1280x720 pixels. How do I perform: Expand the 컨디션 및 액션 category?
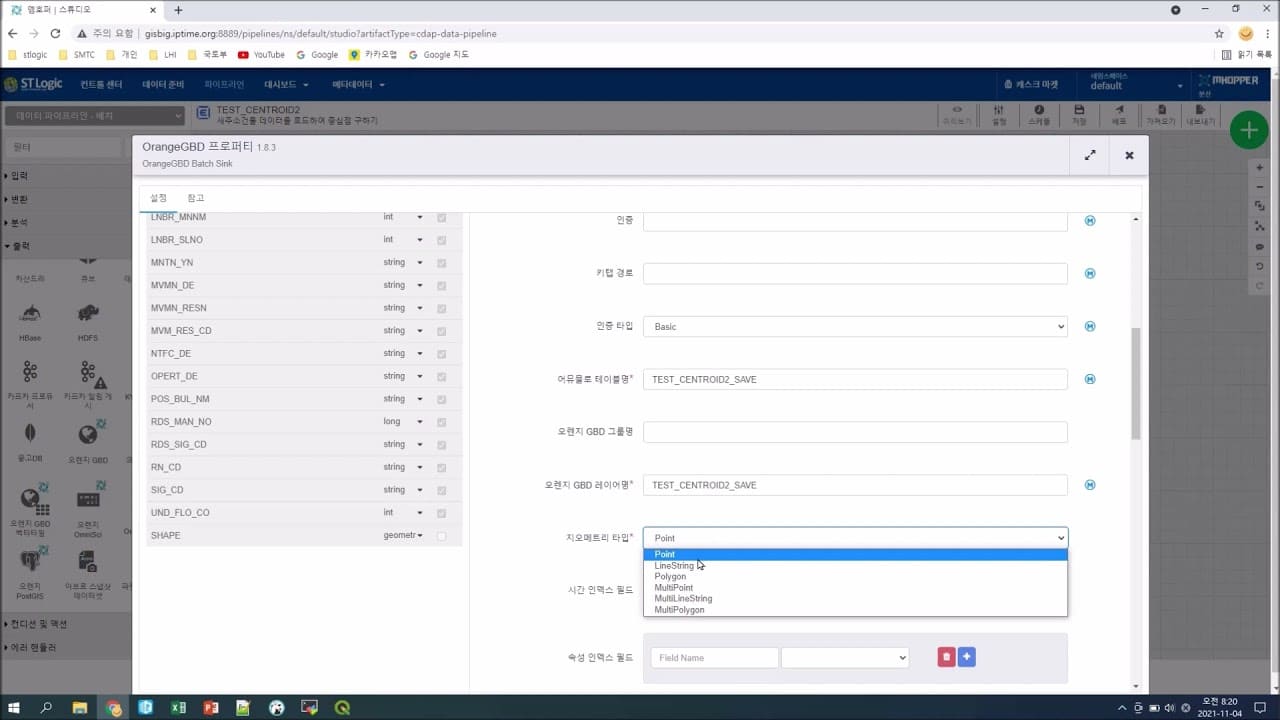pyautogui.click(x=37, y=624)
